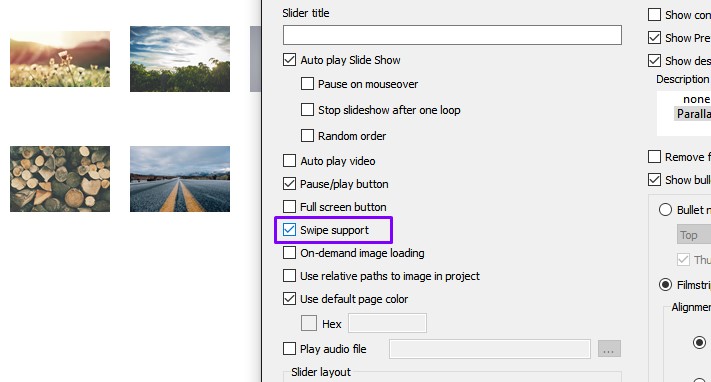Open the Hex color swatch

[x=309, y=323]
